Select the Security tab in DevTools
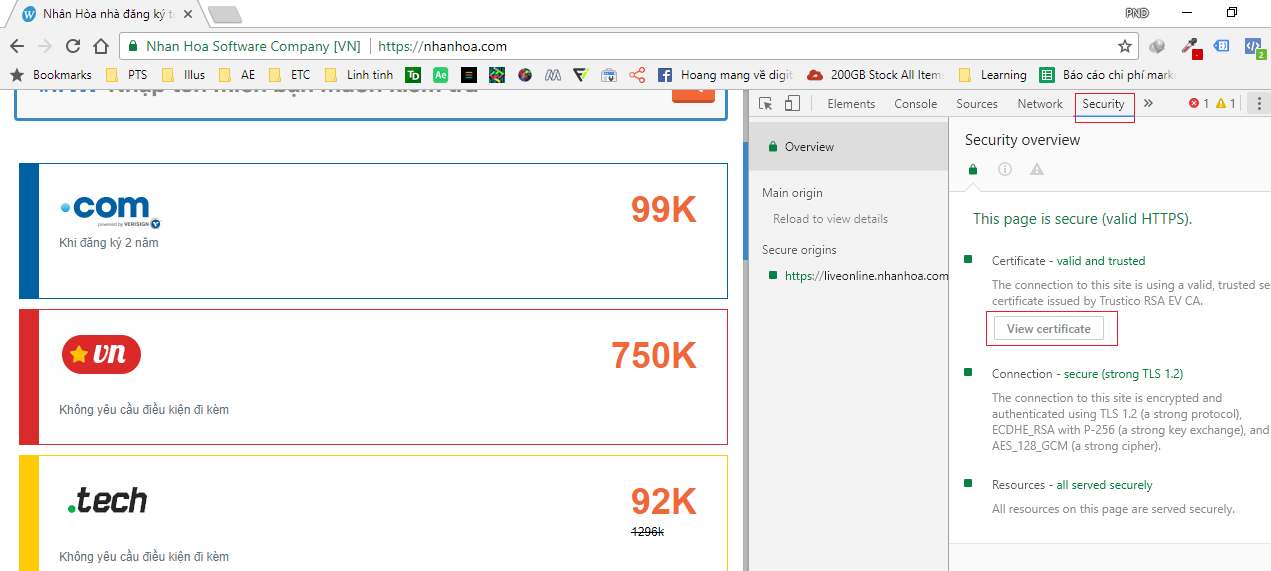 1104,104
